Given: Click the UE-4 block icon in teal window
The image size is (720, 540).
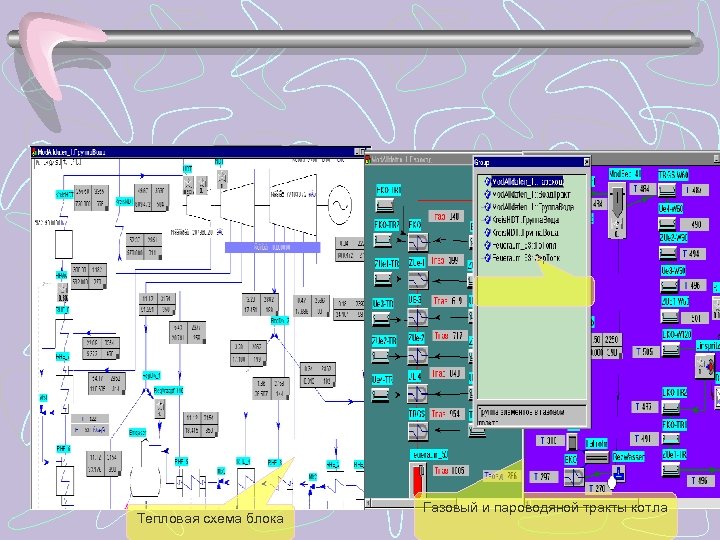Looking at the screenshot, I should click(x=418, y=393).
